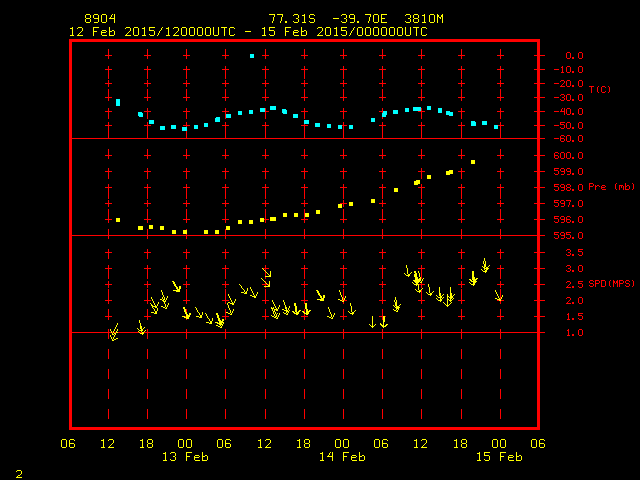Click the Pre (mb) pressure axis title
This screenshot has width=640, height=480.
611,187
